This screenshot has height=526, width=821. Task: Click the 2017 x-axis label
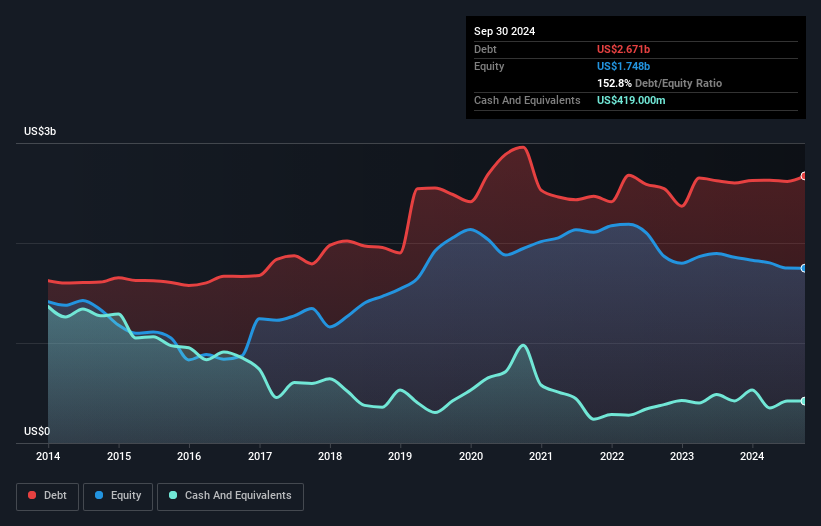click(260, 456)
